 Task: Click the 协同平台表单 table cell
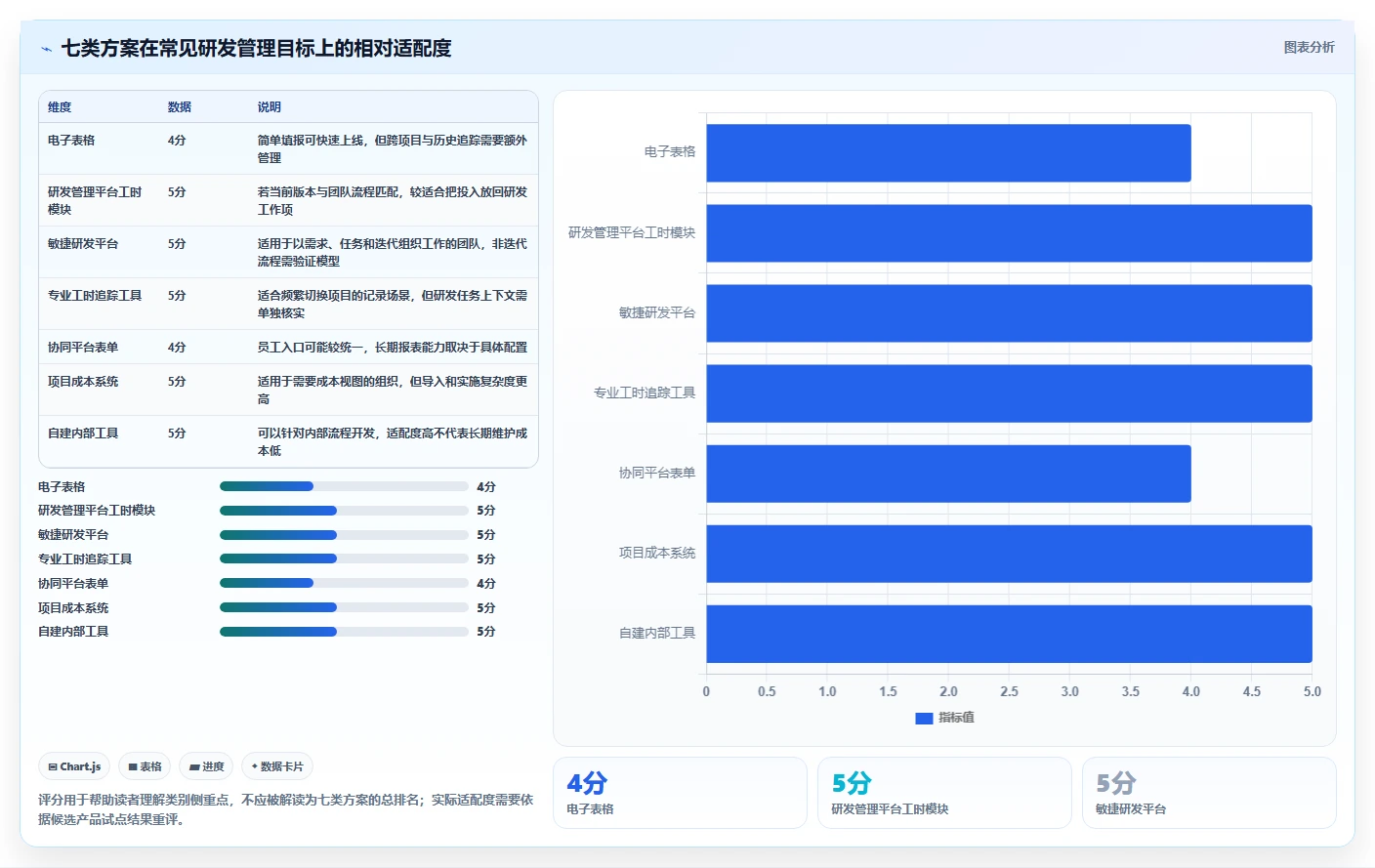point(83,348)
